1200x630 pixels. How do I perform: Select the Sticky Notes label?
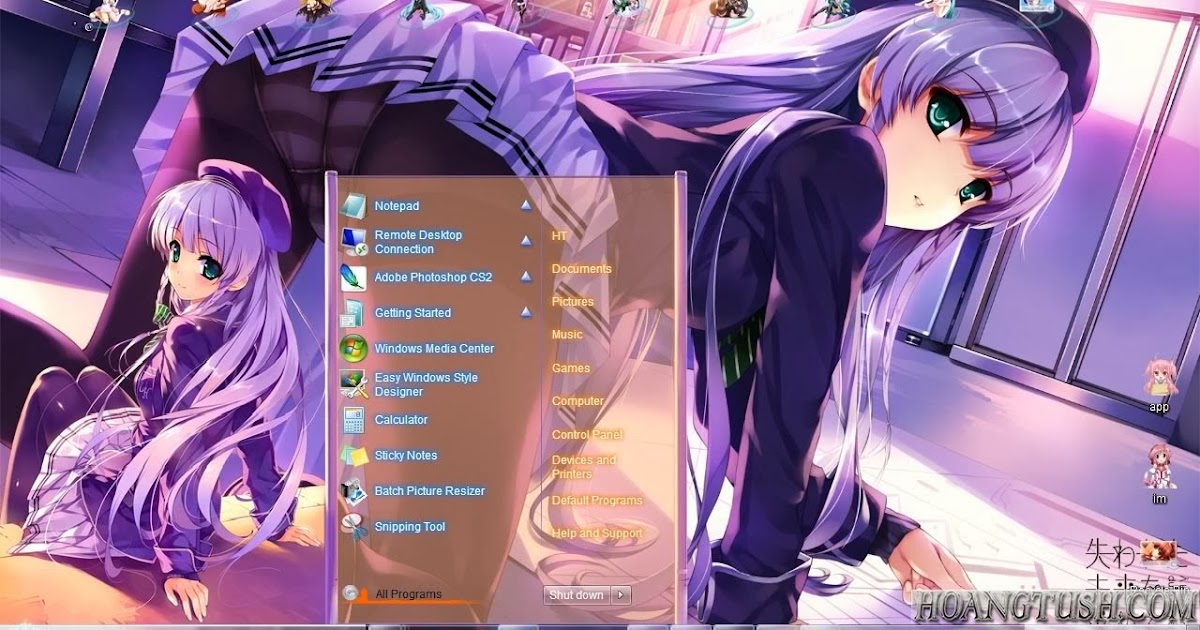click(406, 456)
